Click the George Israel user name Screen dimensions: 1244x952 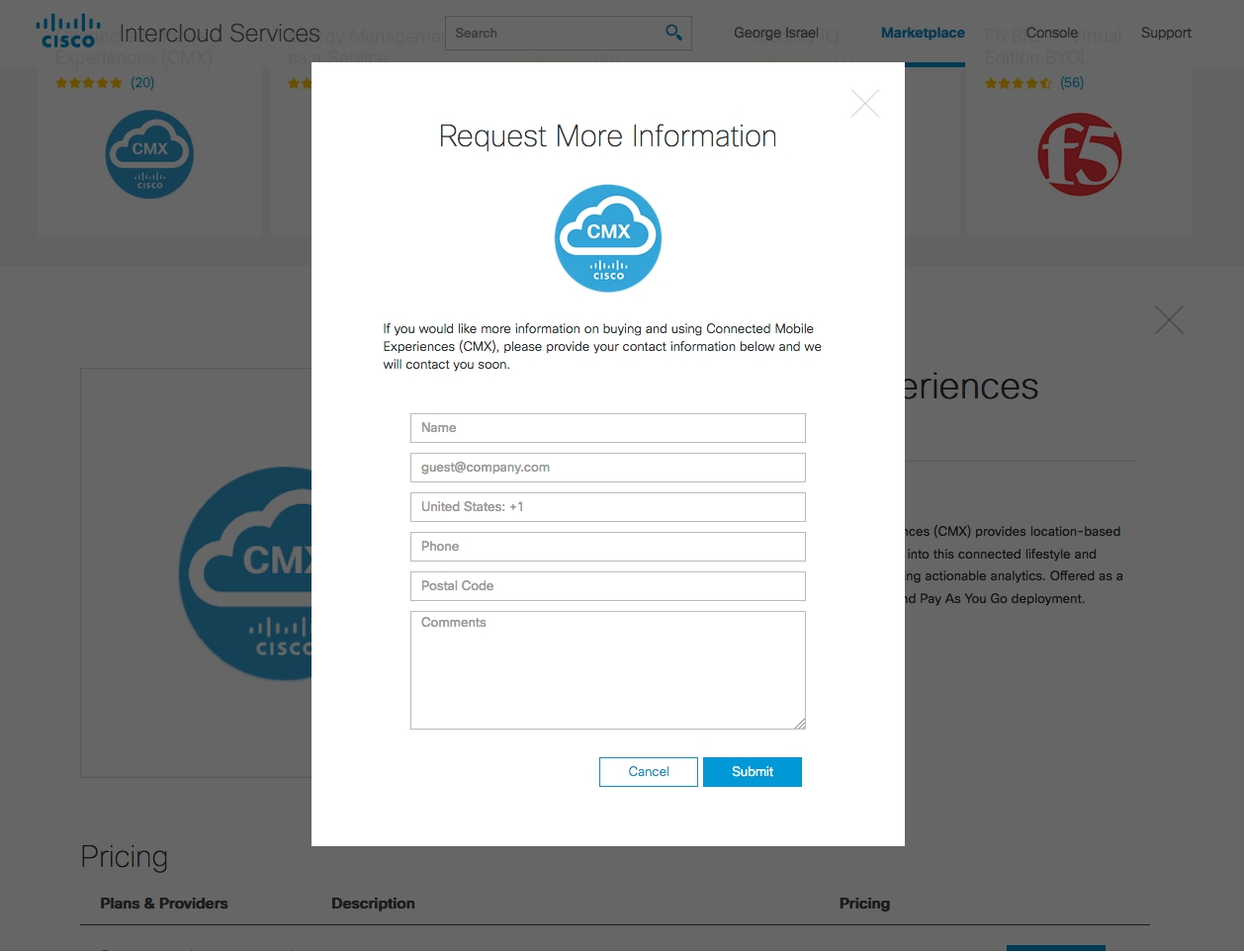pos(775,33)
